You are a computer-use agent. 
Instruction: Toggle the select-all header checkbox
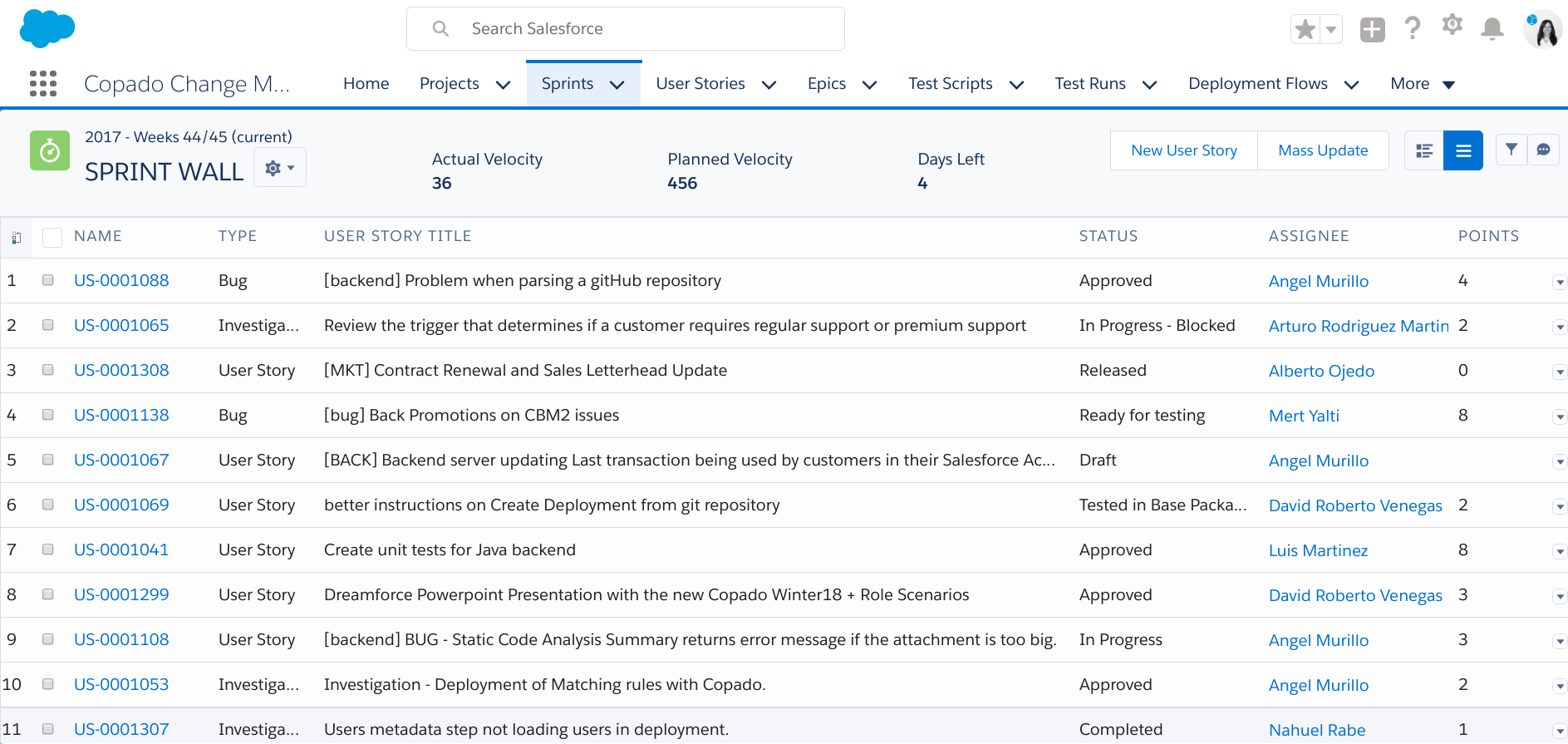(52, 237)
